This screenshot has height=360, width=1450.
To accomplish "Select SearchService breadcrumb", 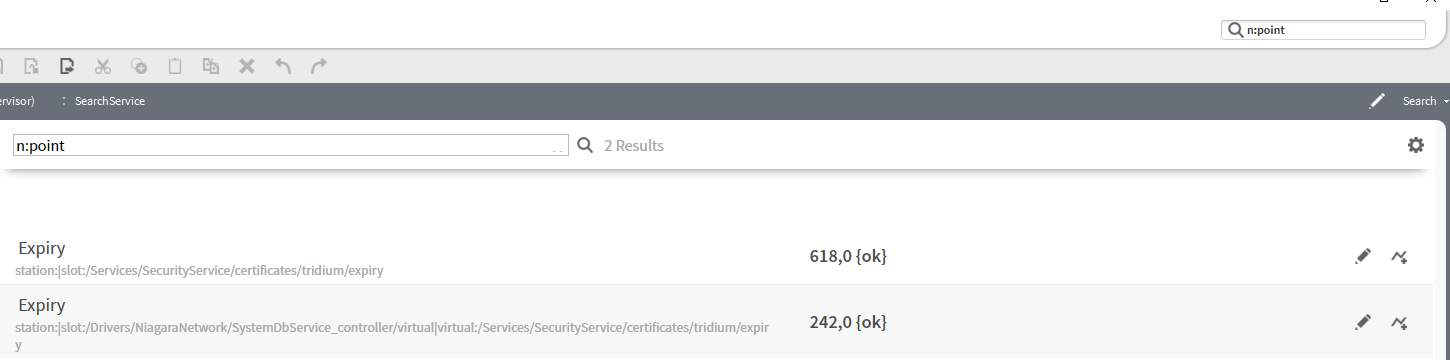I will click(110, 101).
